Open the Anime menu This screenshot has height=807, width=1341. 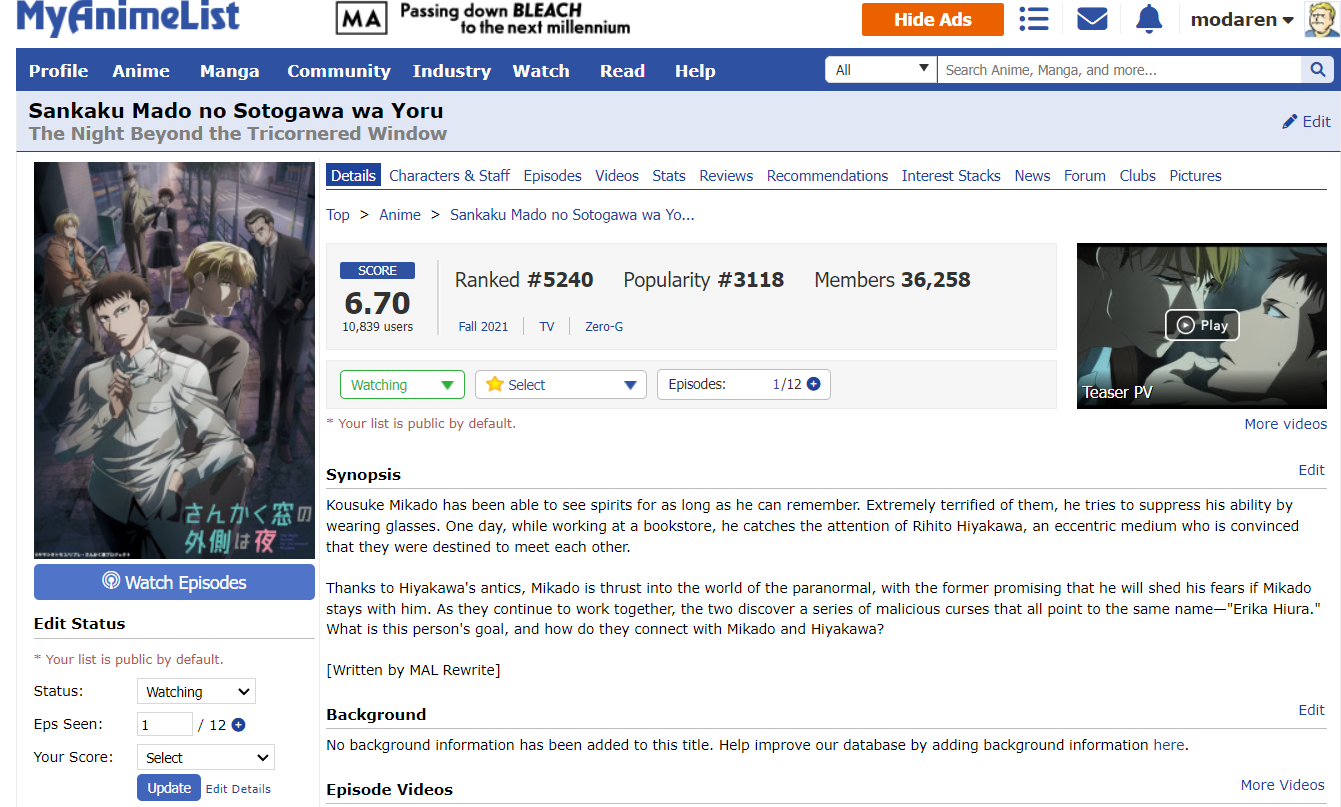pyautogui.click(x=141, y=71)
